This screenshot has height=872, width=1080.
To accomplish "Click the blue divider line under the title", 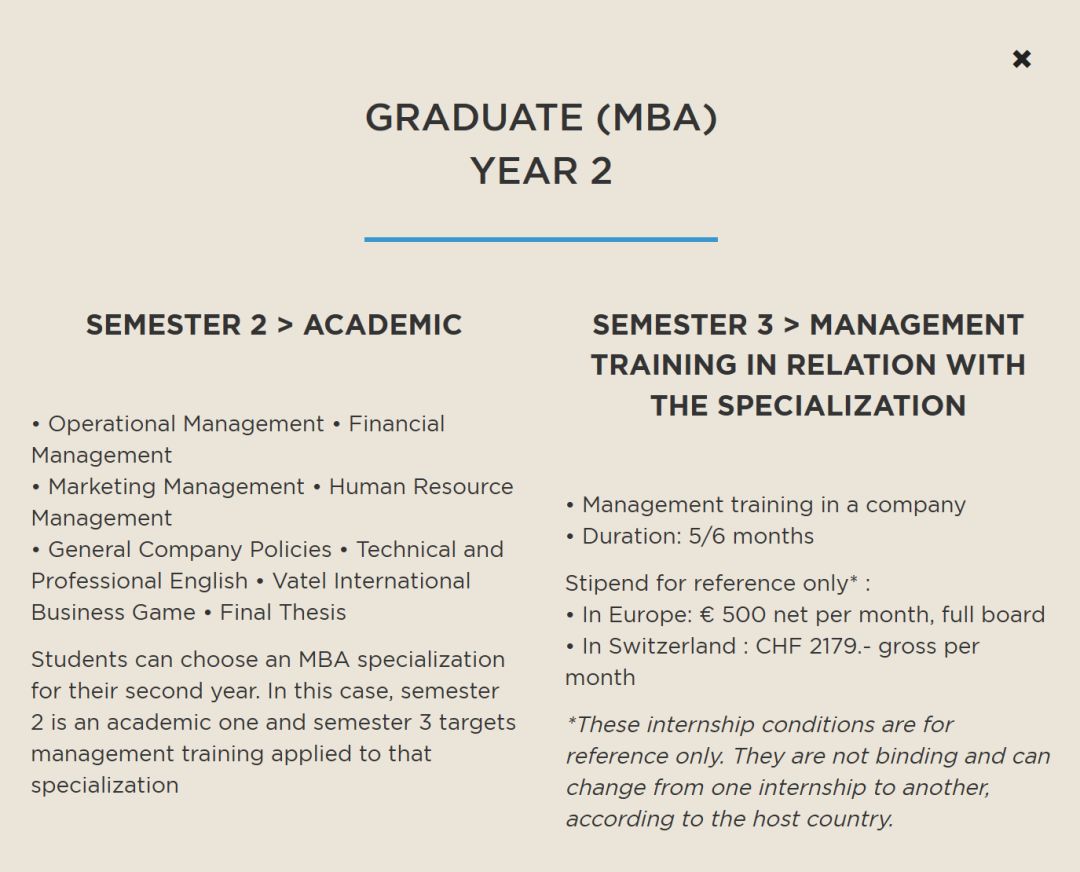I will coord(541,240).
